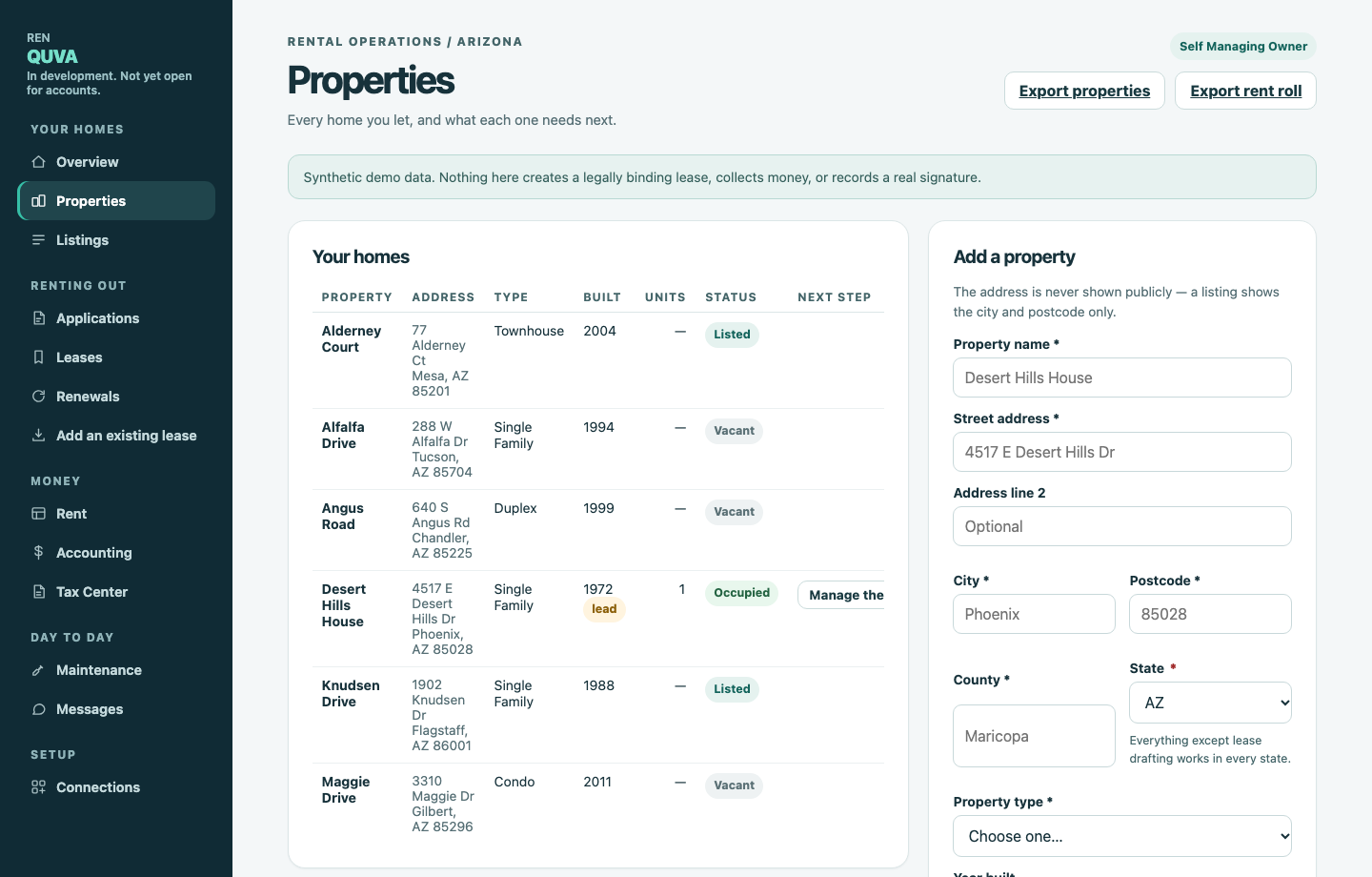Viewport: 1372px width, 877px height.
Task: Navigate to Applications
Action: 116,318
